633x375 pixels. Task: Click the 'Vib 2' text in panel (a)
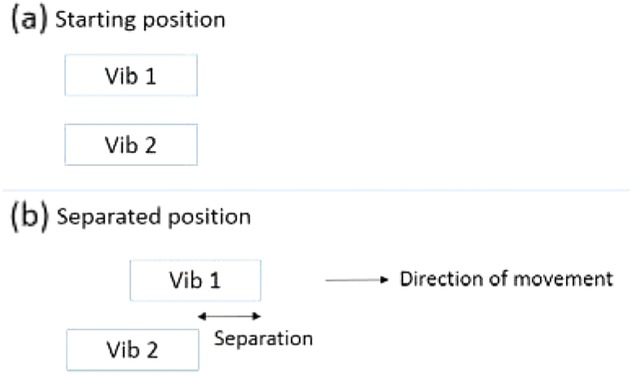(131, 145)
